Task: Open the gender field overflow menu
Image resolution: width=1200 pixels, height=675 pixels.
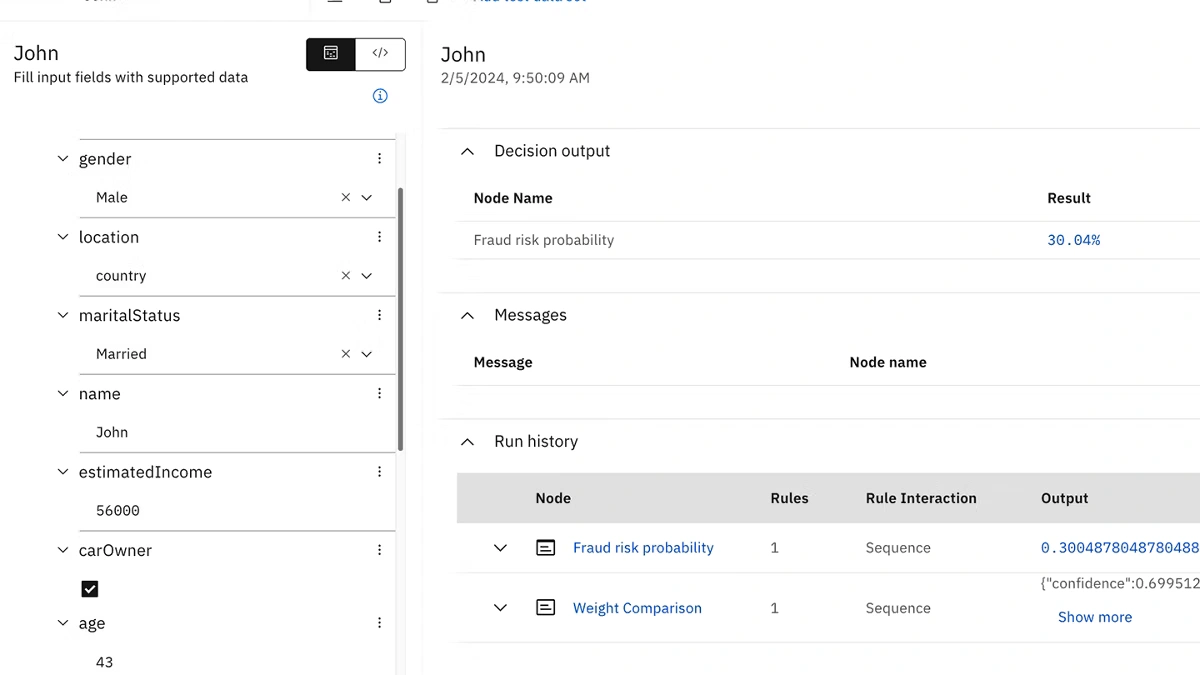Action: pos(379,159)
